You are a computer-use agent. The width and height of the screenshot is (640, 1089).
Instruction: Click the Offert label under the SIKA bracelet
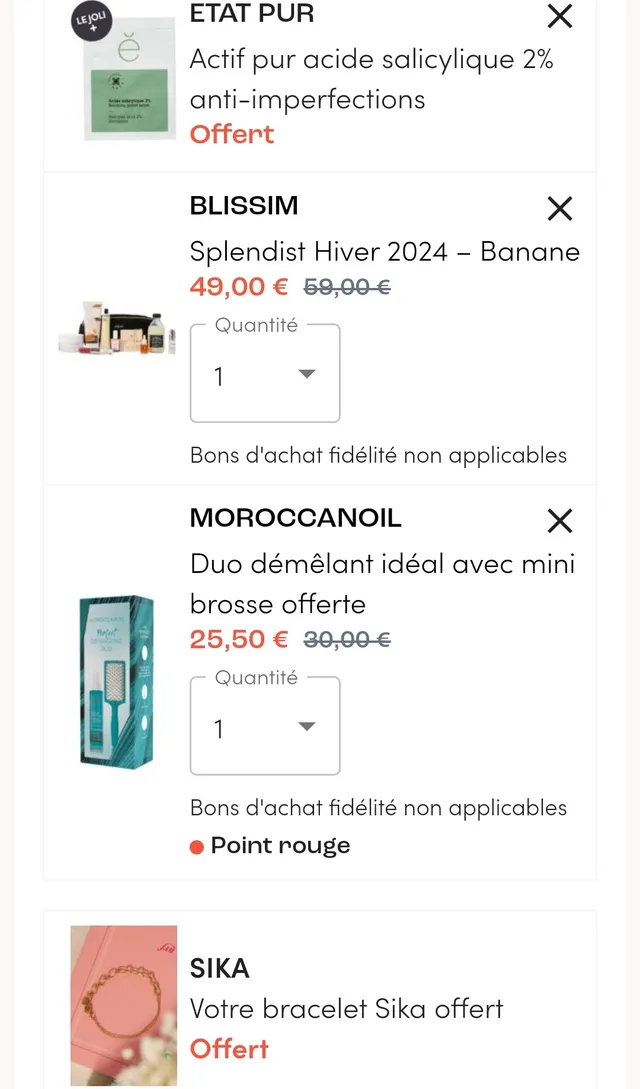pyautogui.click(x=229, y=1049)
